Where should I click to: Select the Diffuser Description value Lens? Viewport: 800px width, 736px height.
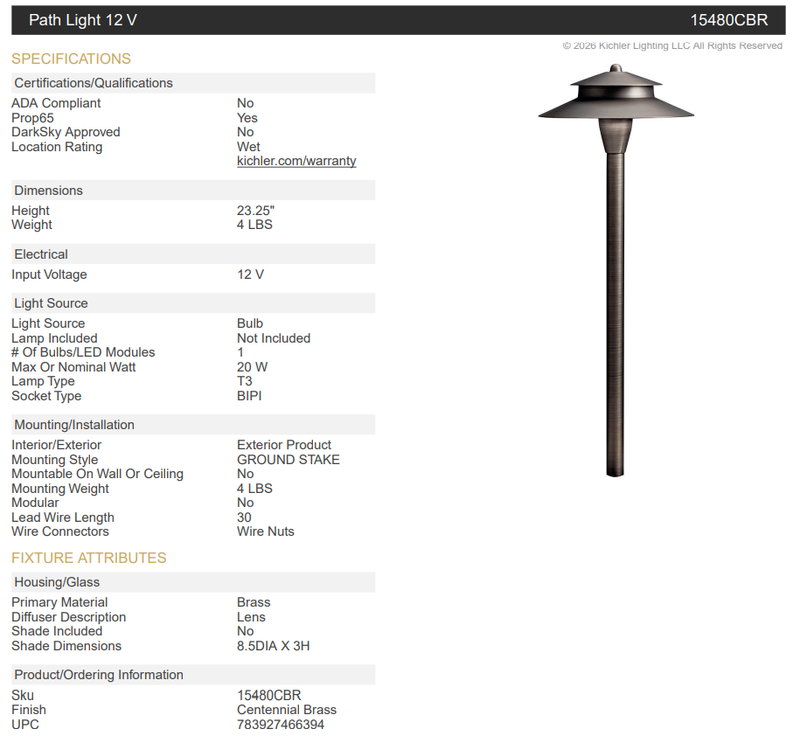point(251,617)
